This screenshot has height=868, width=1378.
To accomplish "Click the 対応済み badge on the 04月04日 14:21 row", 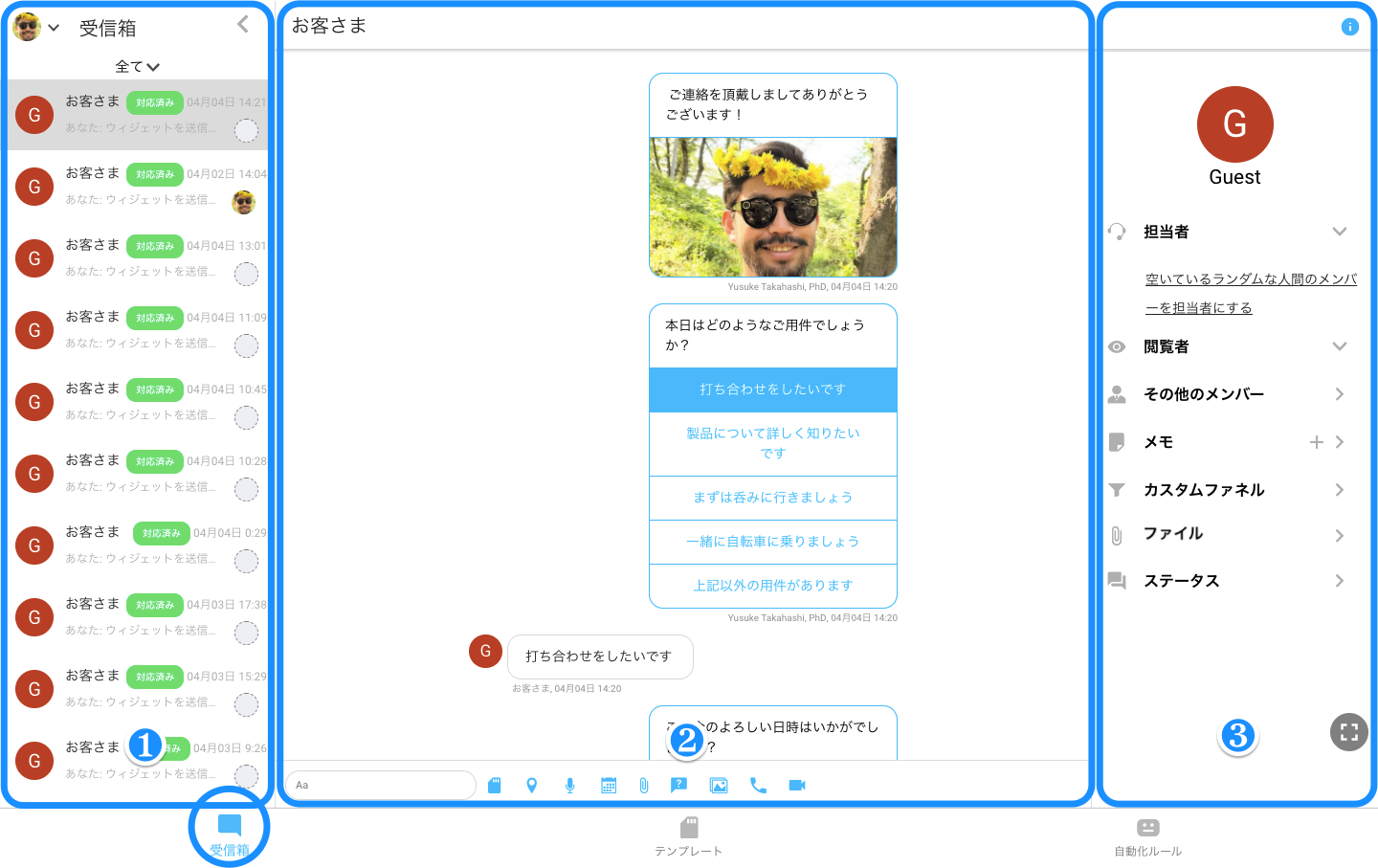I will coord(155,102).
